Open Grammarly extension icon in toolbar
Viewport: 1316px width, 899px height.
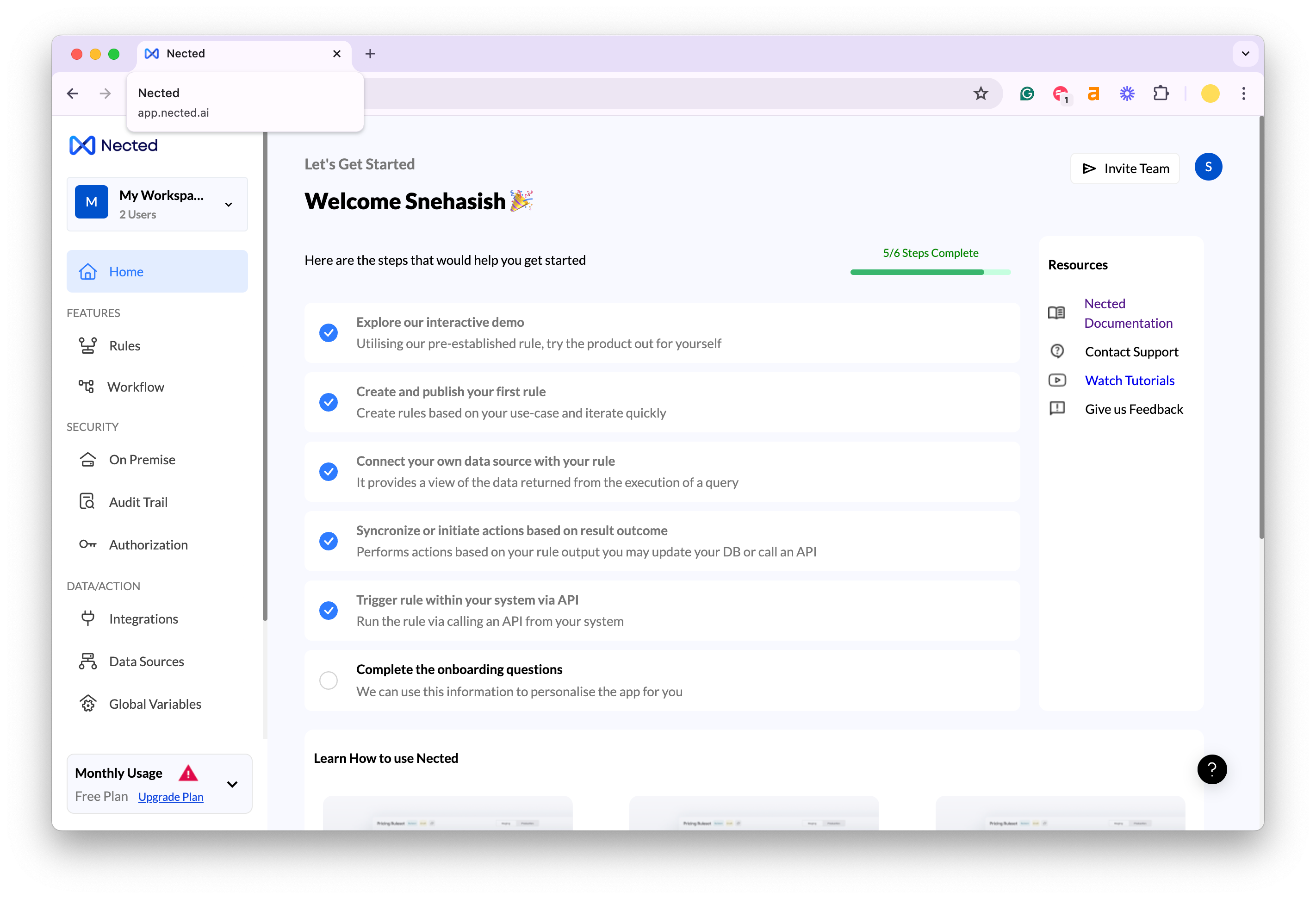(x=1027, y=94)
